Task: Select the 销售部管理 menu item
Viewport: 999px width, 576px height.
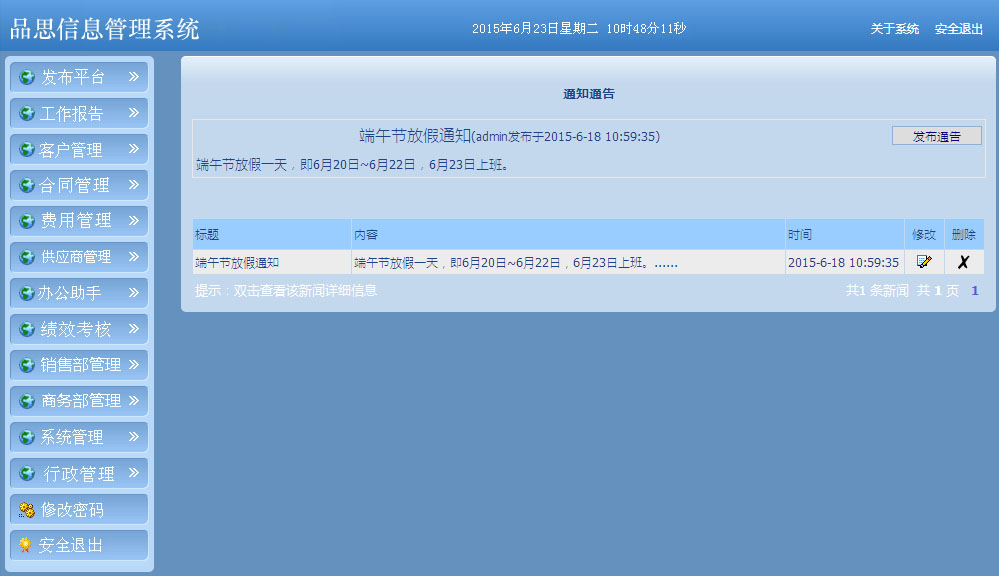Action: 80,365
